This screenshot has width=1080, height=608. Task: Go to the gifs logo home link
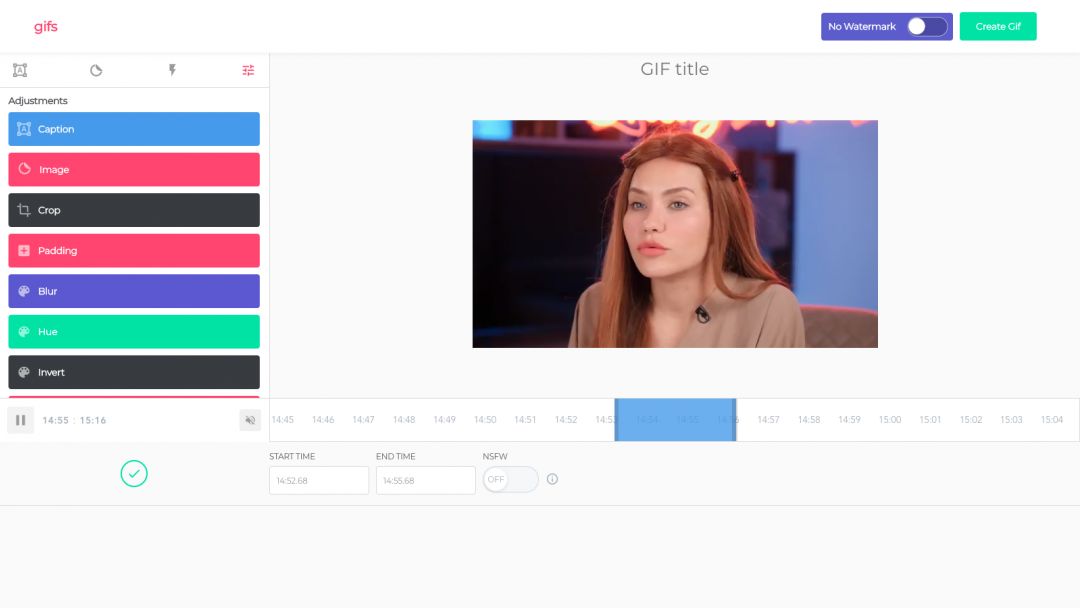click(46, 27)
